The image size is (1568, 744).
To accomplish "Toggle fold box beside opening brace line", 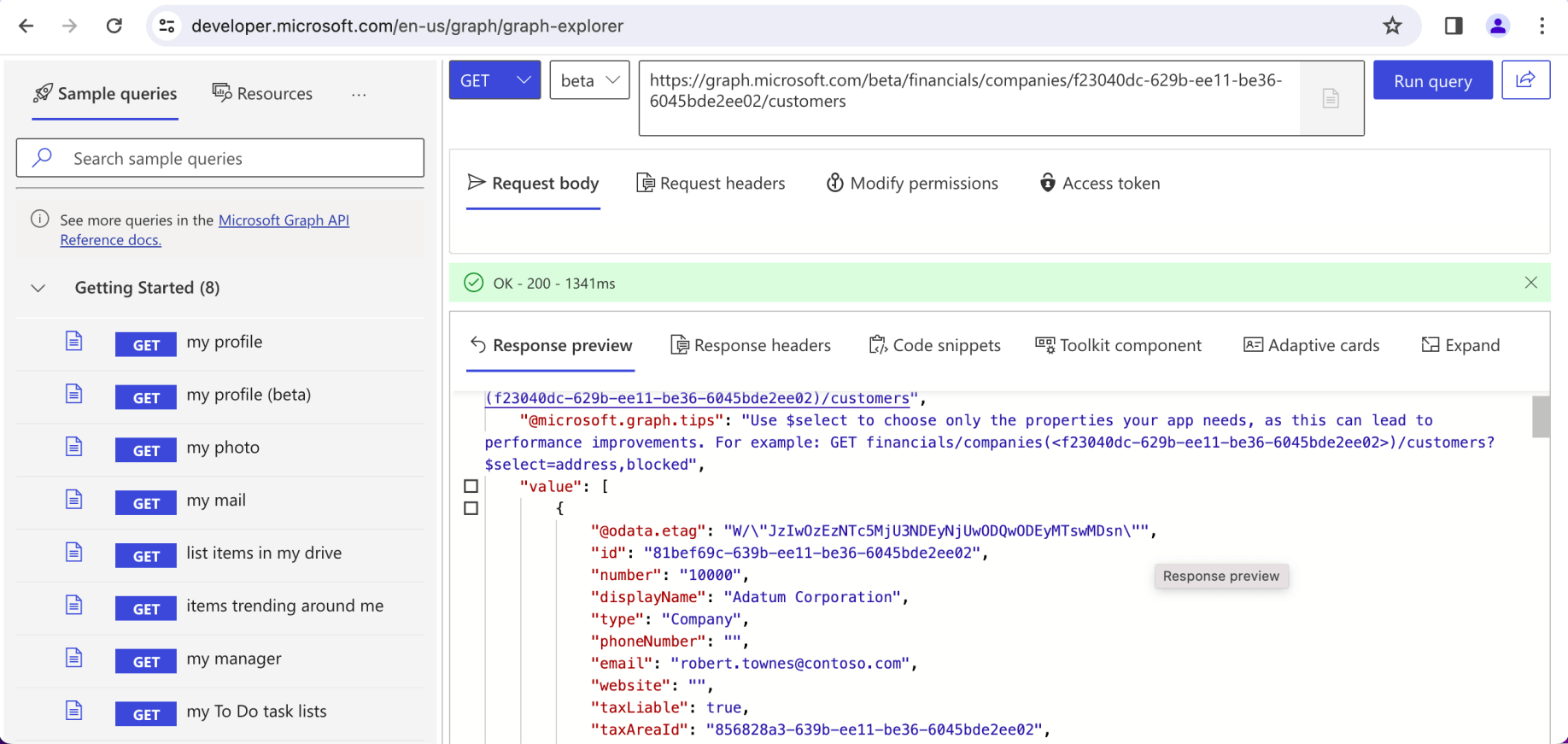I will 471,508.
